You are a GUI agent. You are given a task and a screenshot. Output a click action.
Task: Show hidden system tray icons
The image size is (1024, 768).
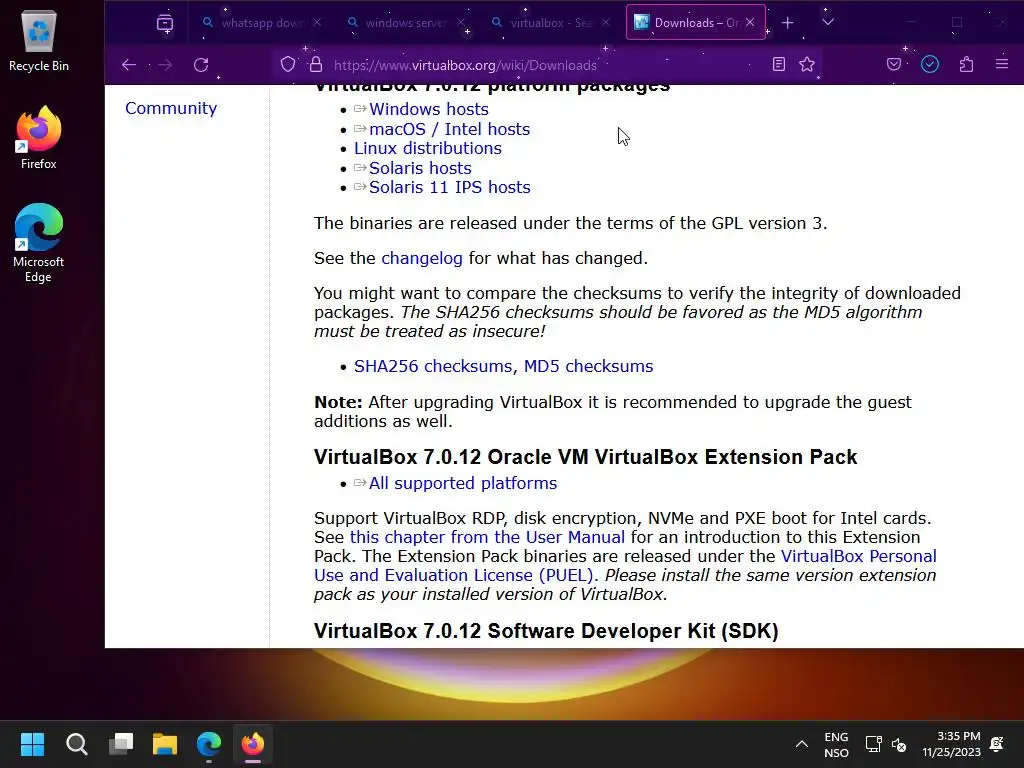pyautogui.click(x=802, y=744)
